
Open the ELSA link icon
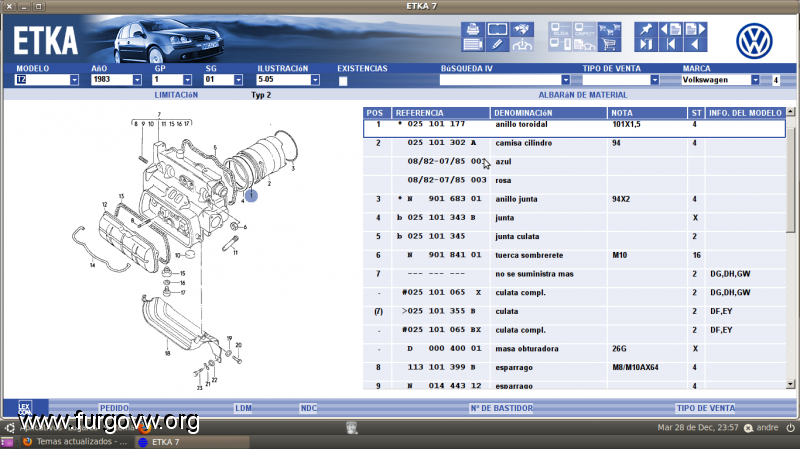(560, 29)
